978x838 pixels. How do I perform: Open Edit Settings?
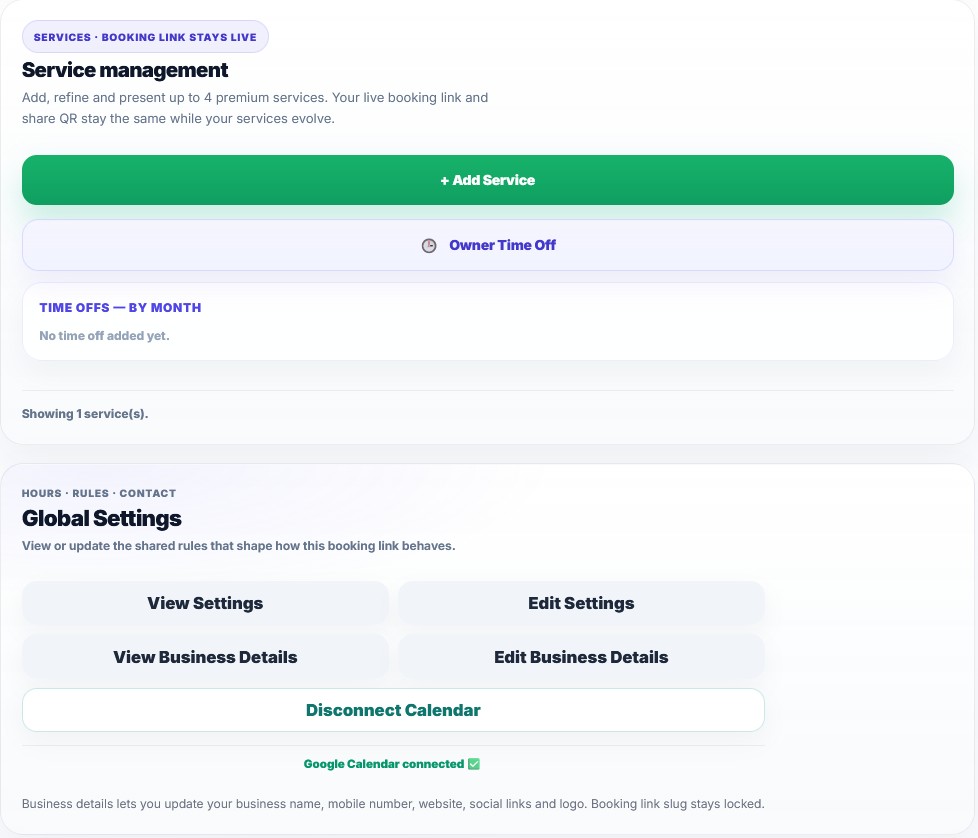click(581, 603)
